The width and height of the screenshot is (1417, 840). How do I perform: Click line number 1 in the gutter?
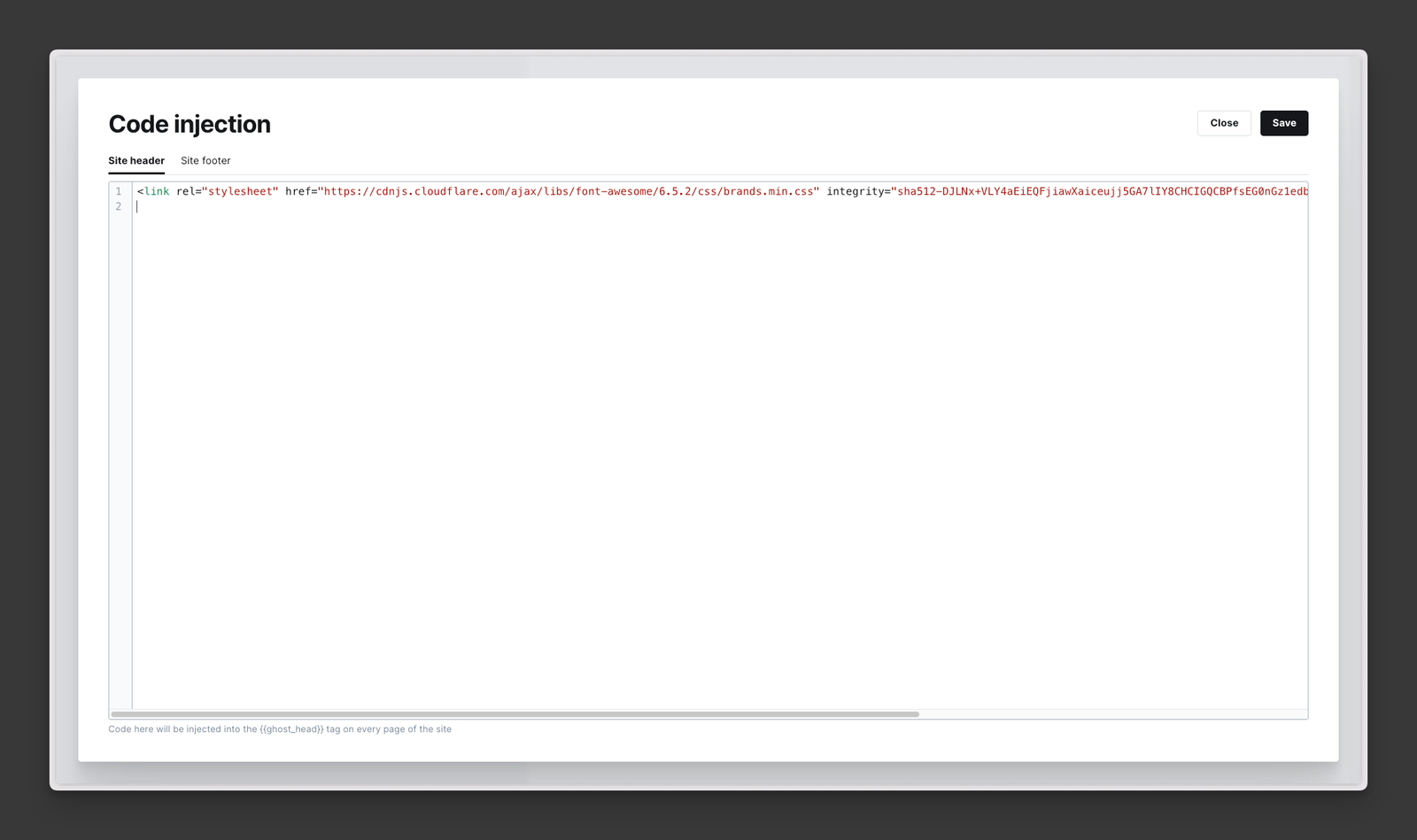pyautogui.click(x=119, y=191)
